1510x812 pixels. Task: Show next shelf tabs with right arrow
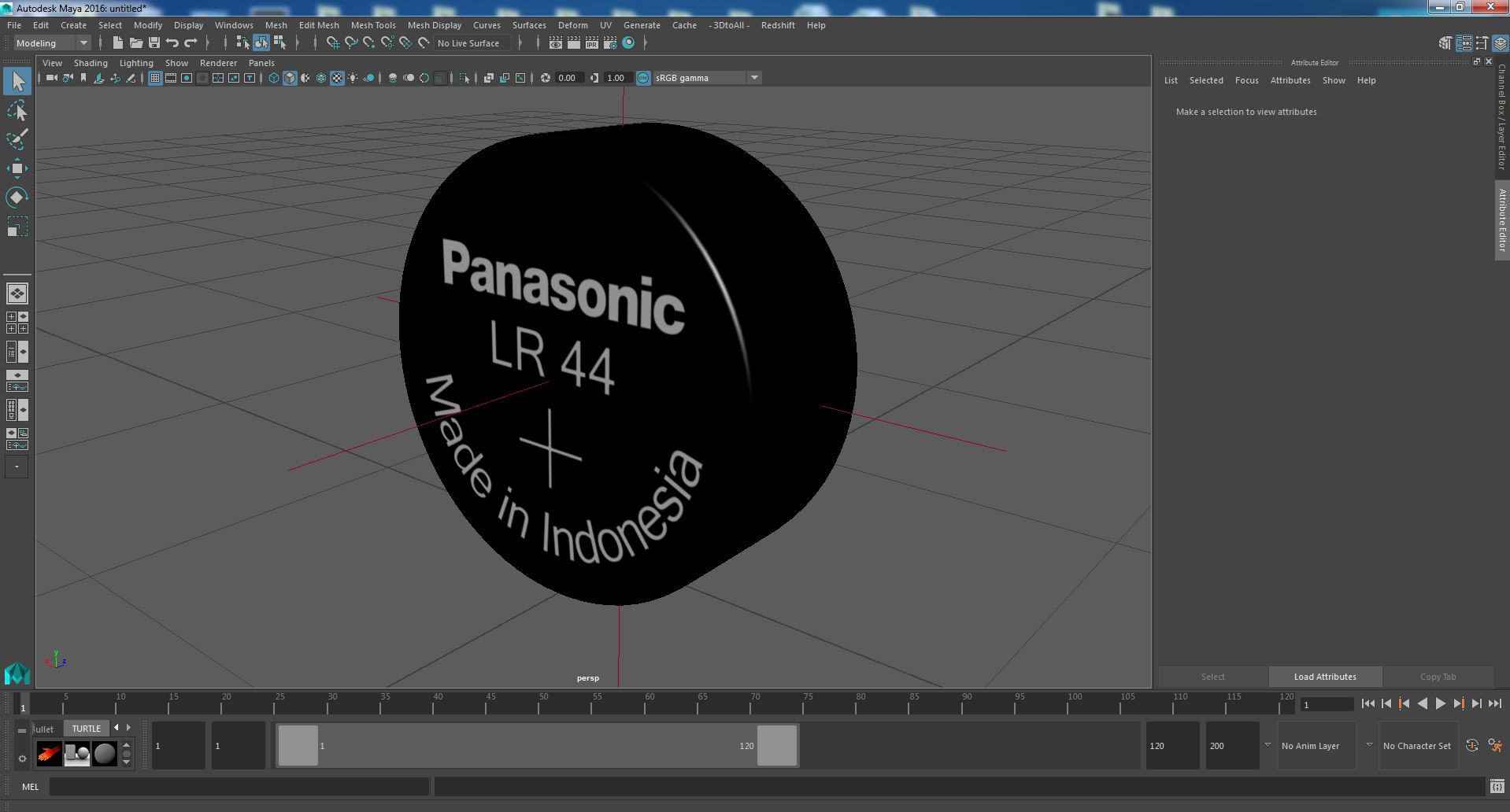[129, 728]
